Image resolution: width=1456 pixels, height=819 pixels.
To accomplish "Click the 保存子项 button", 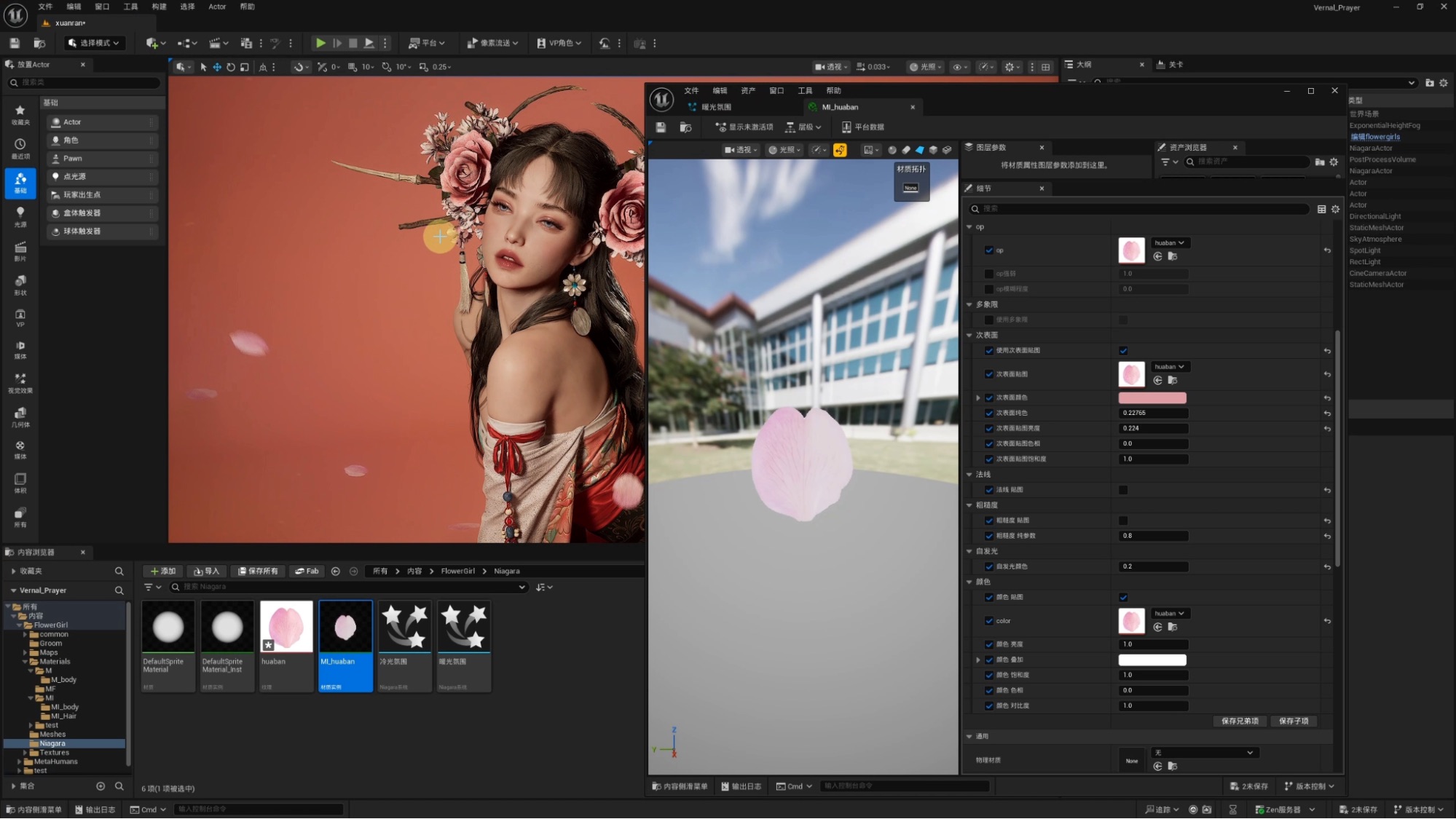I will point(1294,721).
